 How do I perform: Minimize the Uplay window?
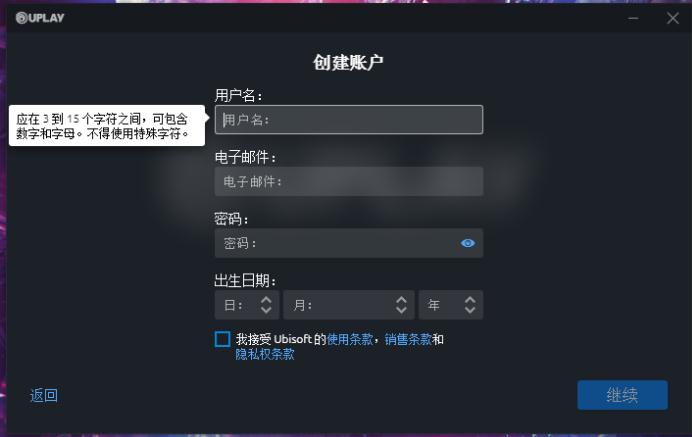click(x=633, y=18)
